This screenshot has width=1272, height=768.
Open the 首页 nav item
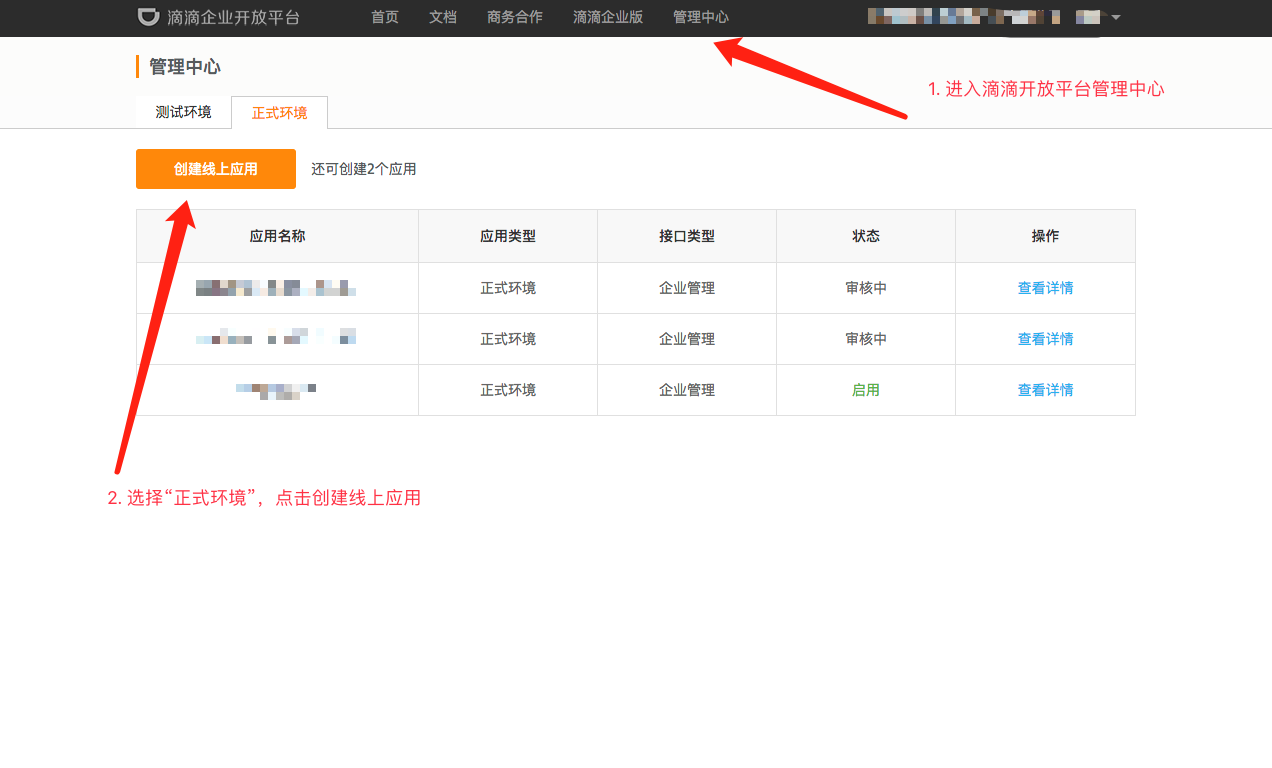385,17
